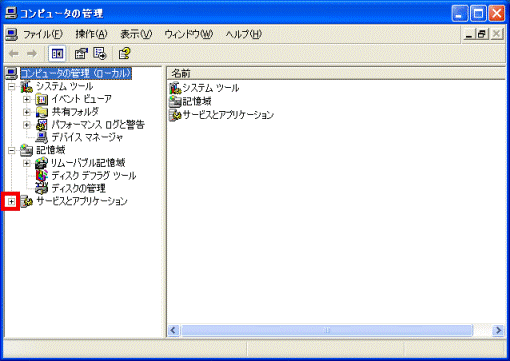Click 記憶域 icon in right pane
510x361 pixels.
pyautogui.click(x=175, y=101)
